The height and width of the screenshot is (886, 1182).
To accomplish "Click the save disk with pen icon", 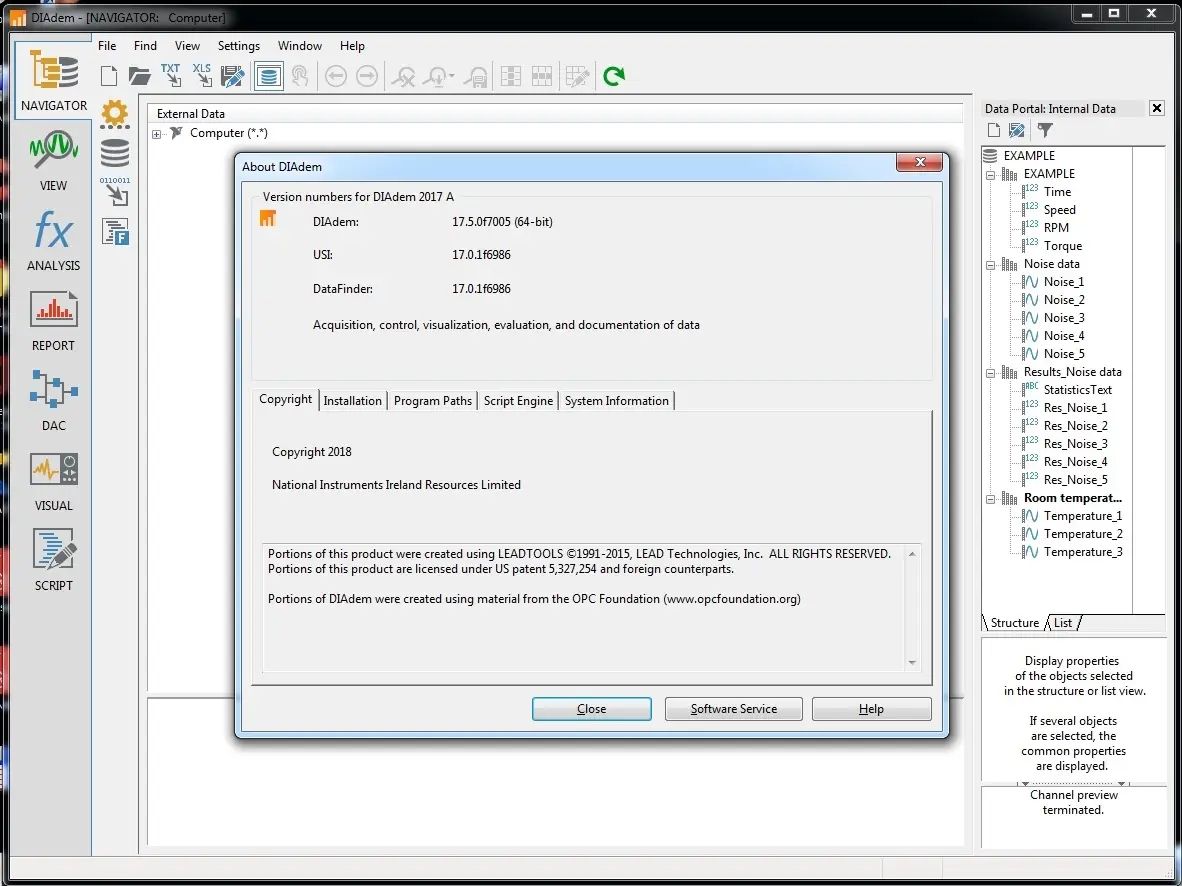I will (233, 76).
